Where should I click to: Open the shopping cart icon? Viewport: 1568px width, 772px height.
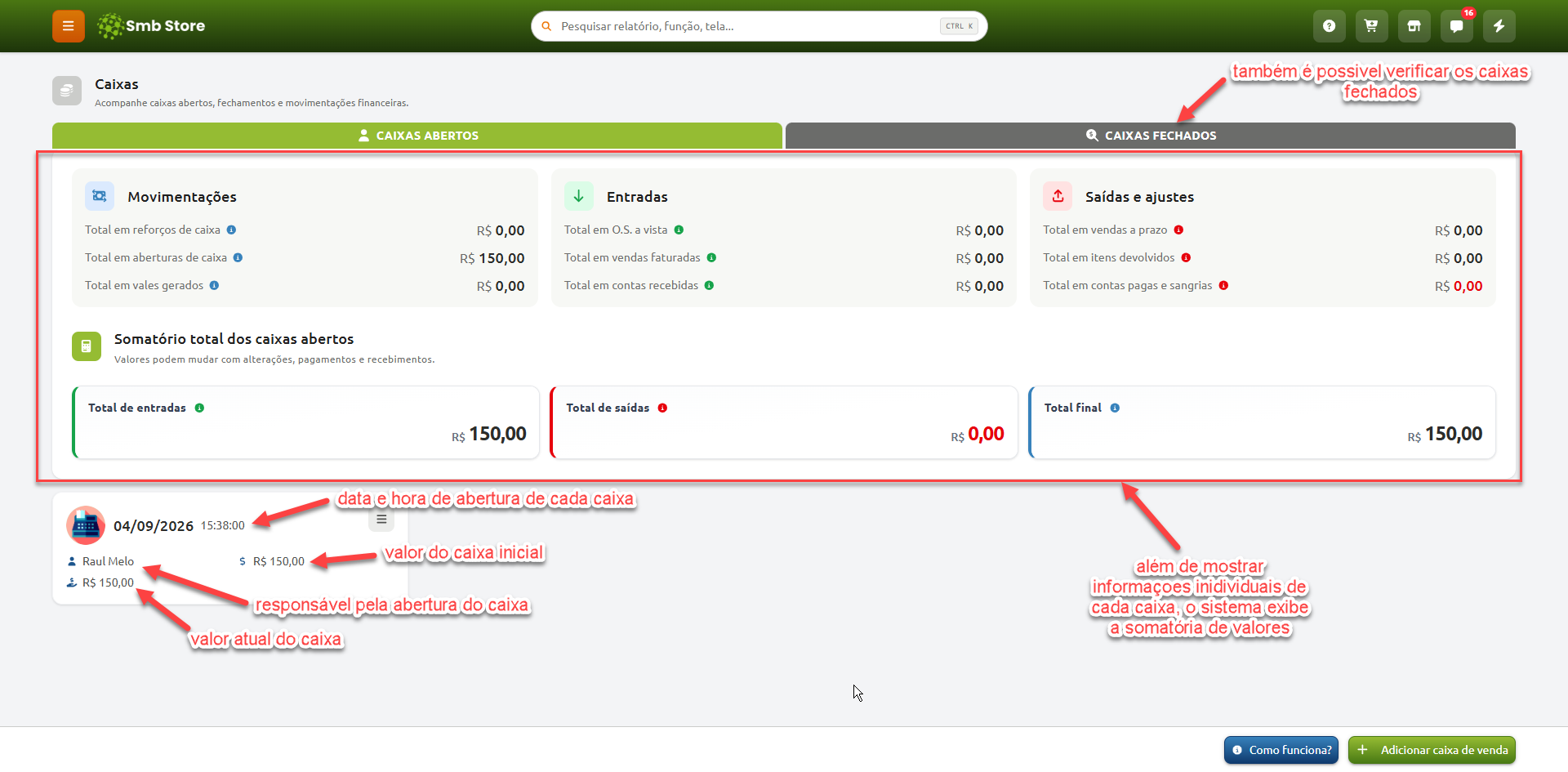[1371, 26]
